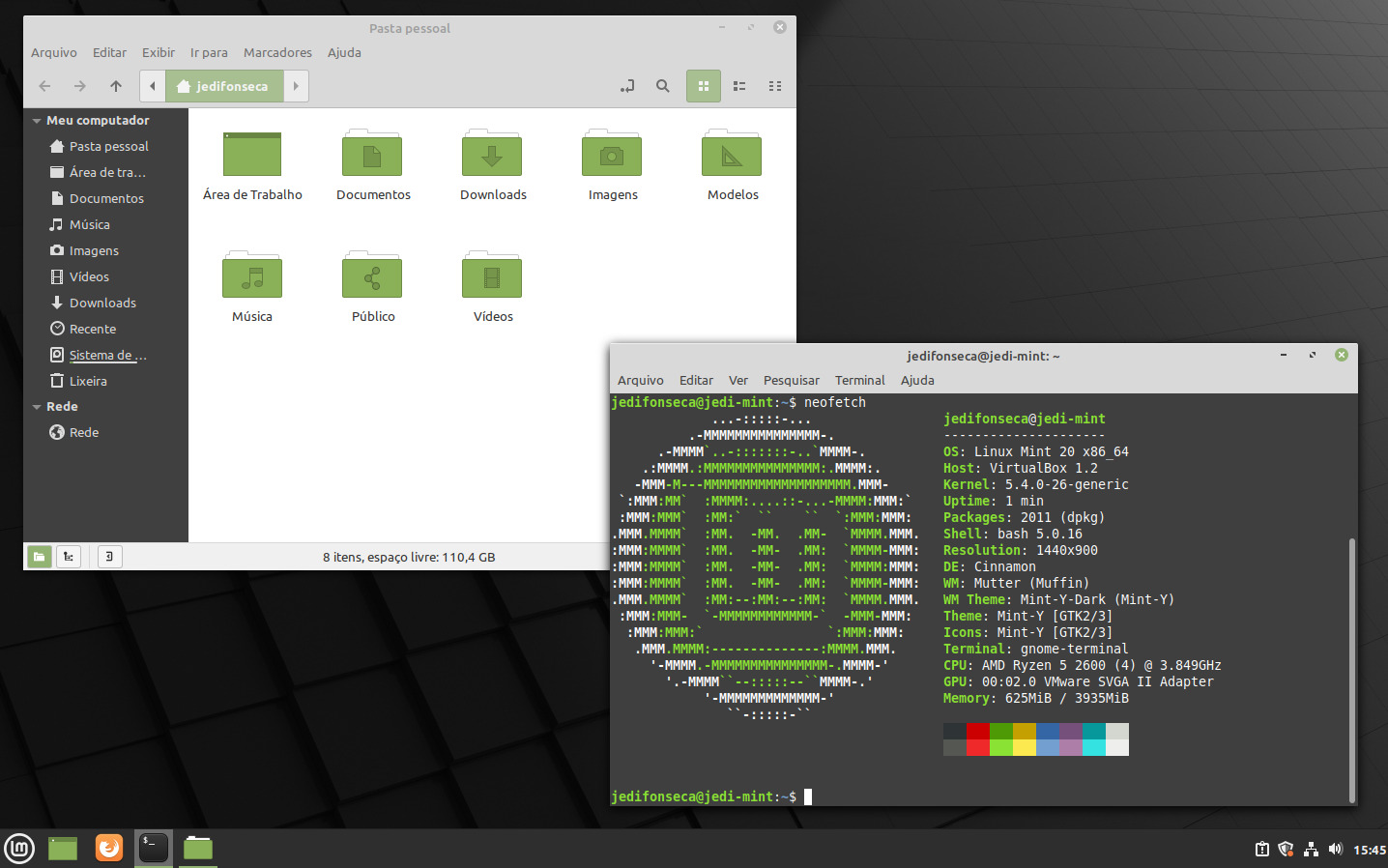Toggle the jedifonseca path button in the breadcrumb bar
The height and width of the screenshot is (868, 1388).
tap(224, 85)
